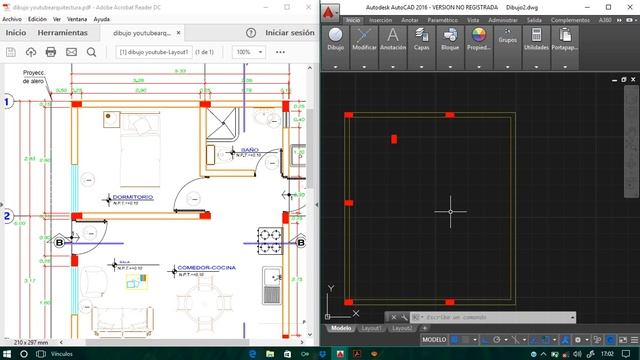This screenshot has width=640, height=360.
Task: Open the Utilidades calculator panel
Action: (x=536, y=40)
